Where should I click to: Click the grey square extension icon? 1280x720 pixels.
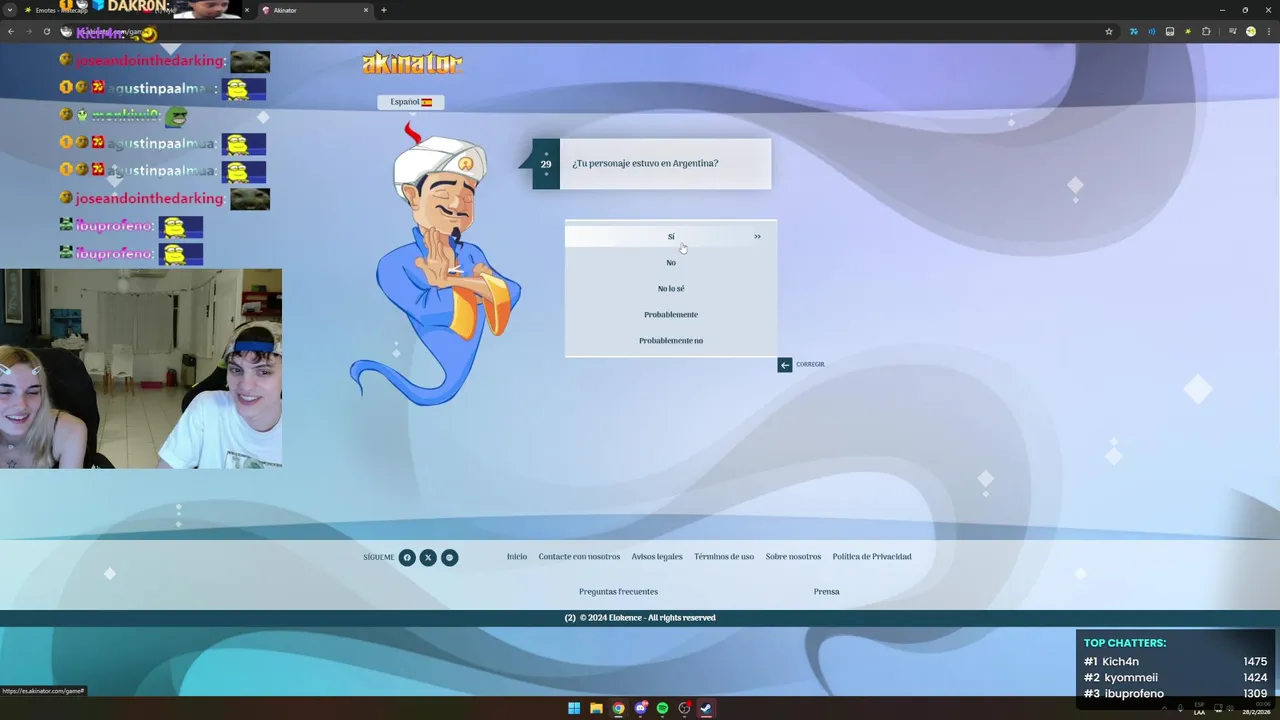click(1170, 32)
